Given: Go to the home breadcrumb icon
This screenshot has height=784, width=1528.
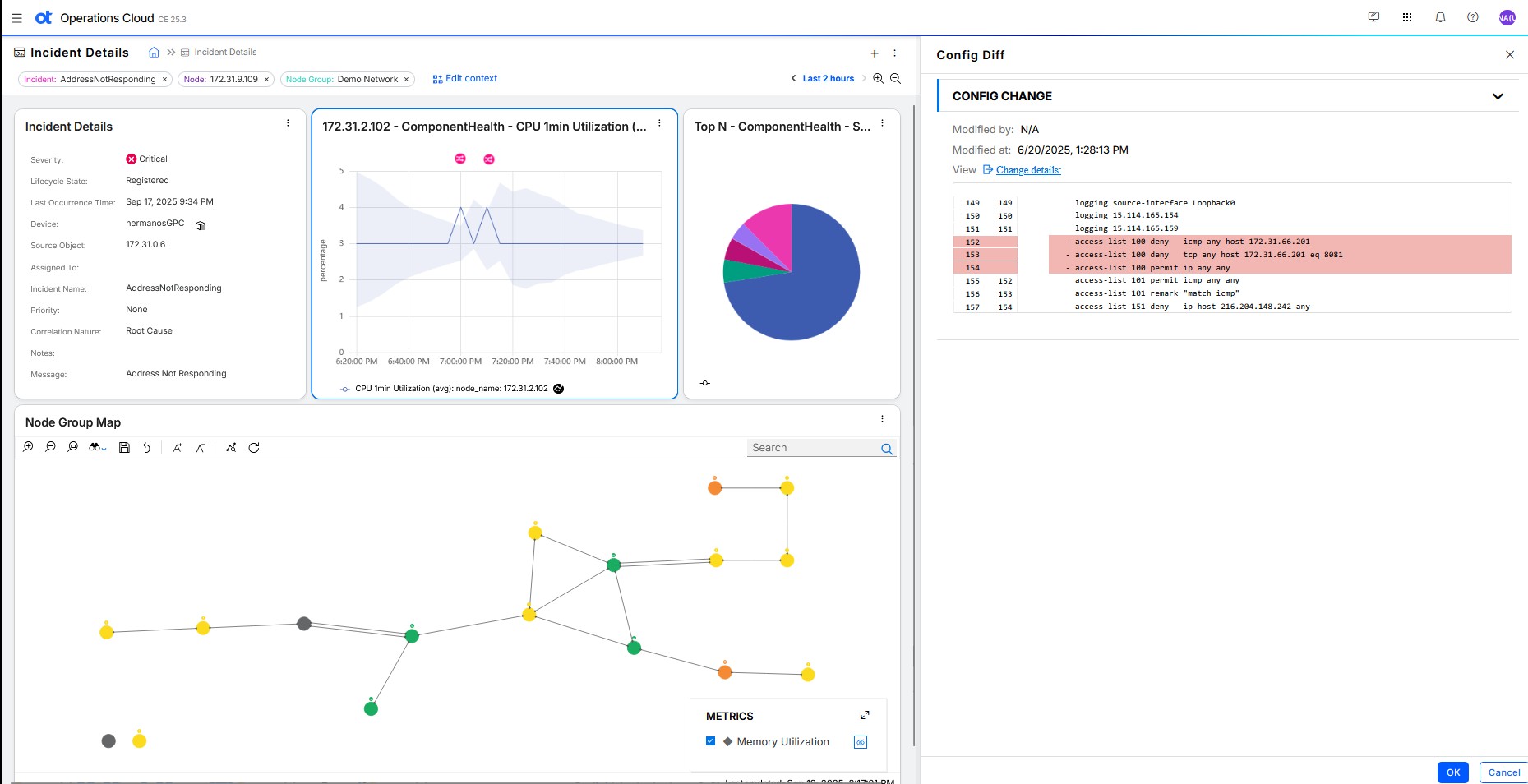Looking at the screenshot, I should [154, 53].
